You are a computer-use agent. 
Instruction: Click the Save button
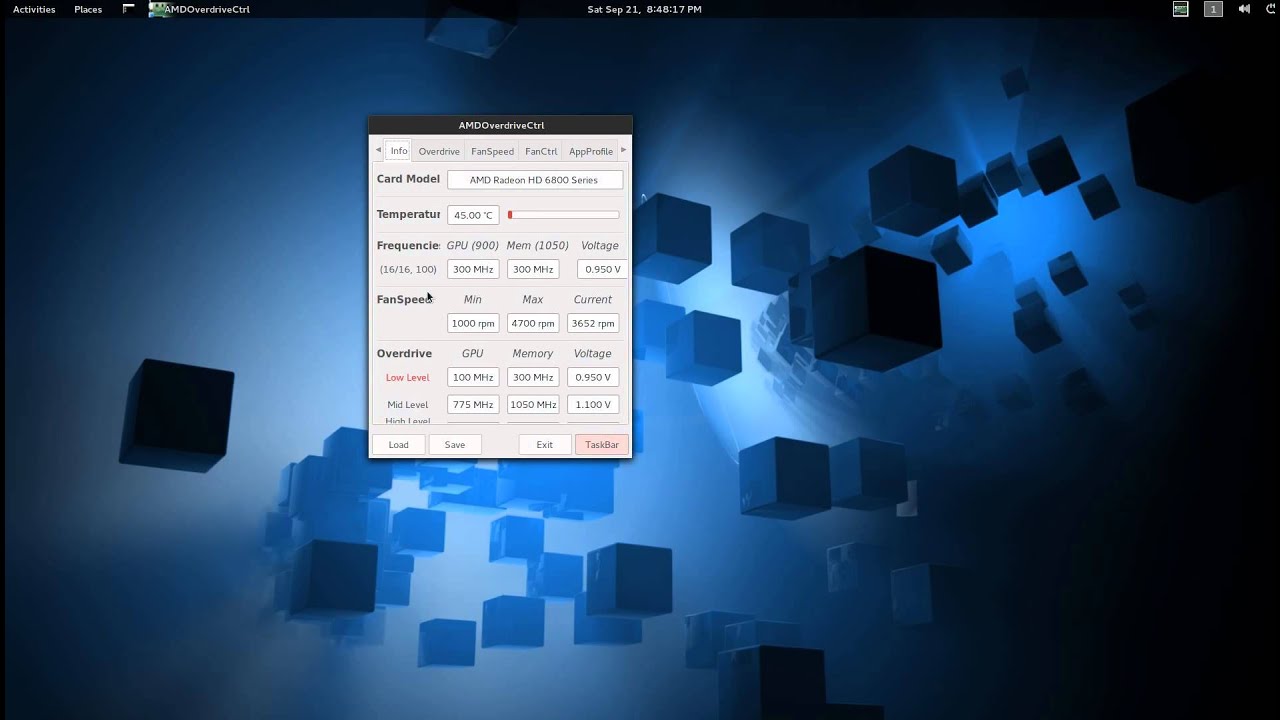tap(455, 444)
